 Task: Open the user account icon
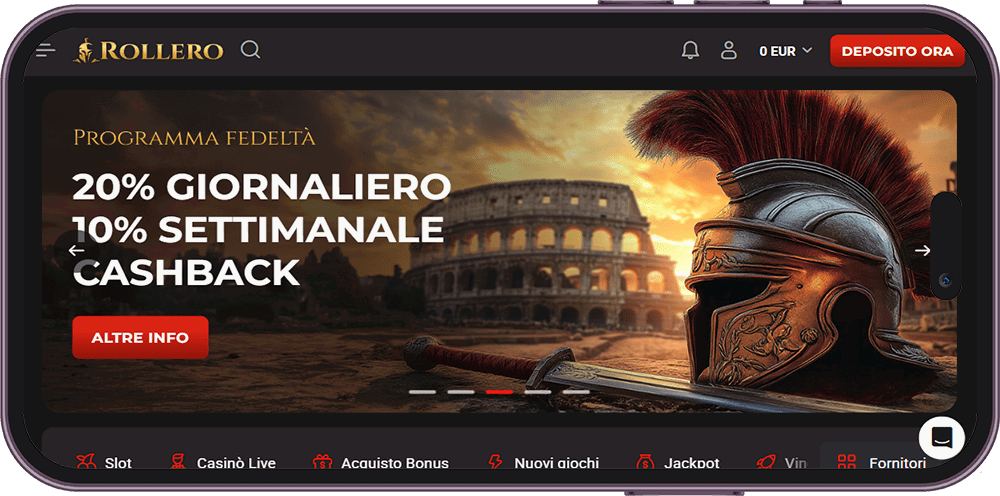point(728,50)
